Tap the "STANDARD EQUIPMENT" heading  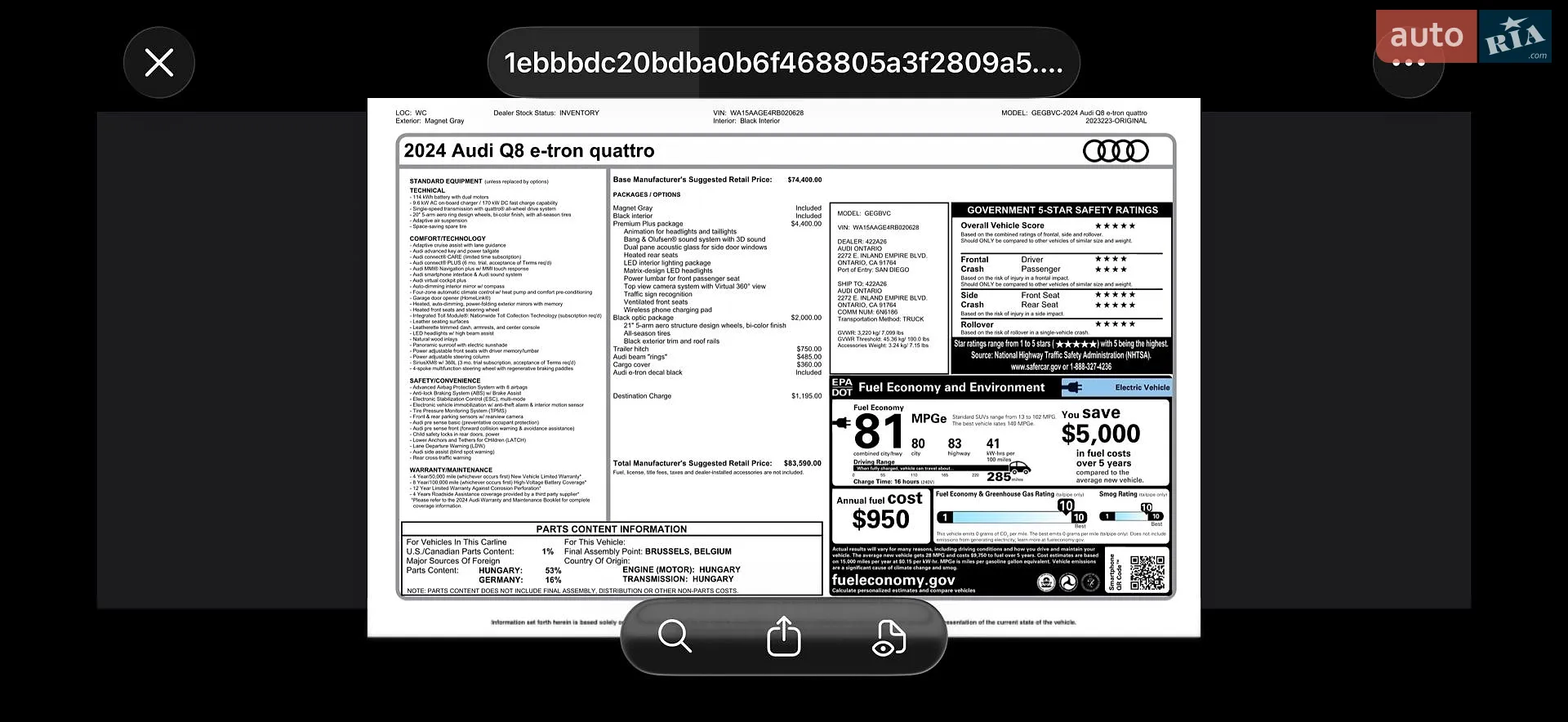click(446, 181)
